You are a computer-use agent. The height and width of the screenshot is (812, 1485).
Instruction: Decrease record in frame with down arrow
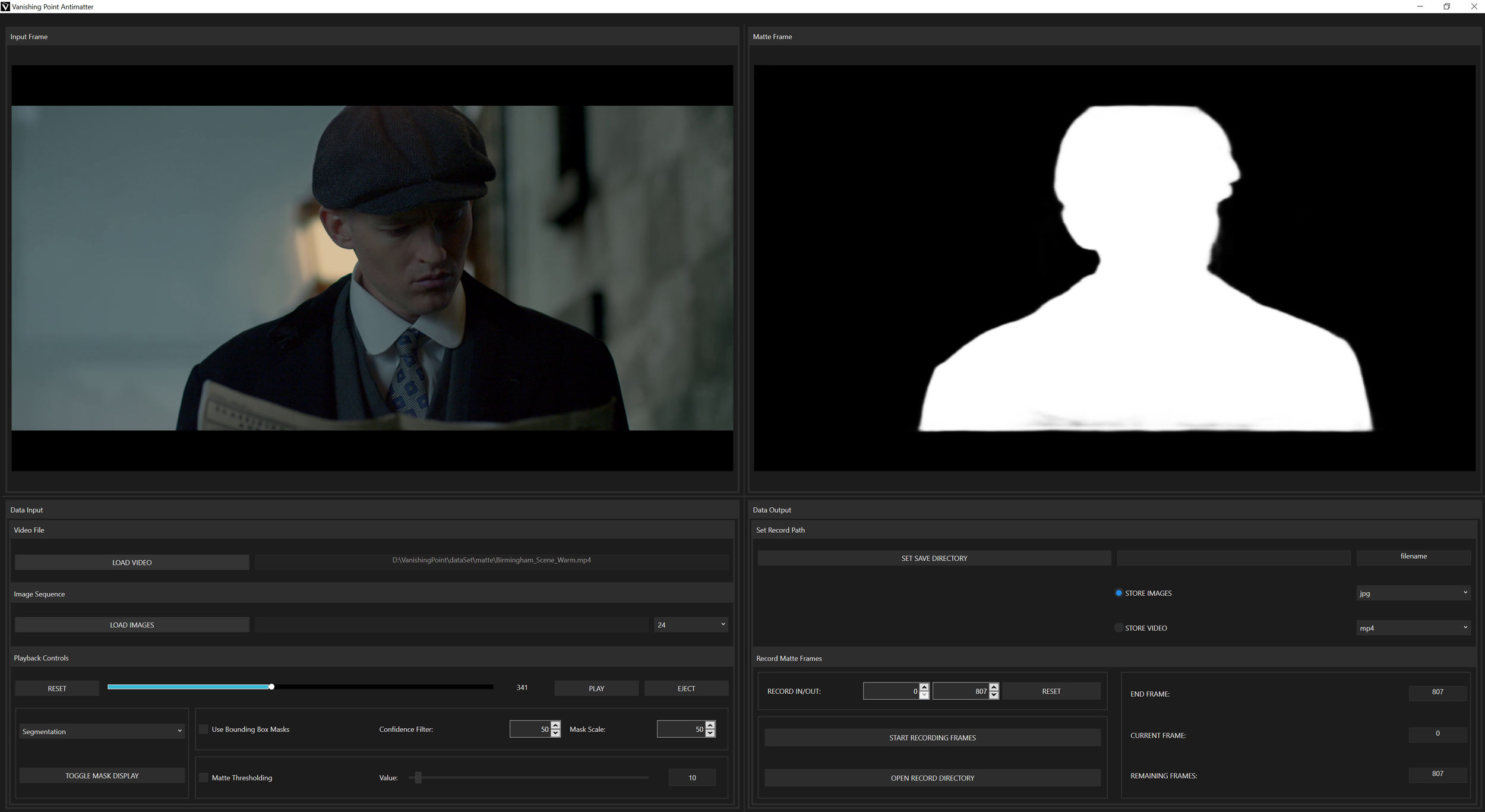click(x=924, y=695)
